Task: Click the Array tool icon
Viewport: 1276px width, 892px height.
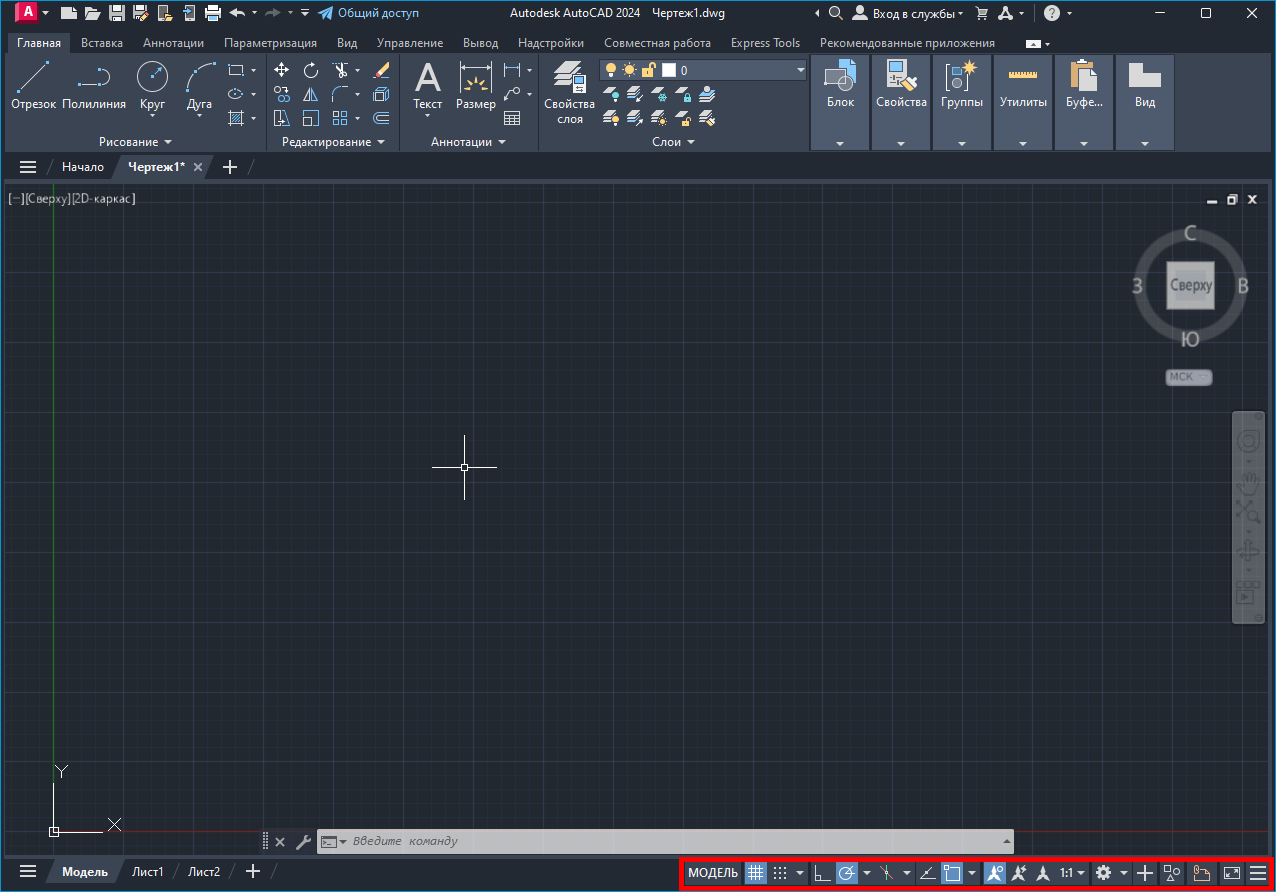Action: click(340, 118)
